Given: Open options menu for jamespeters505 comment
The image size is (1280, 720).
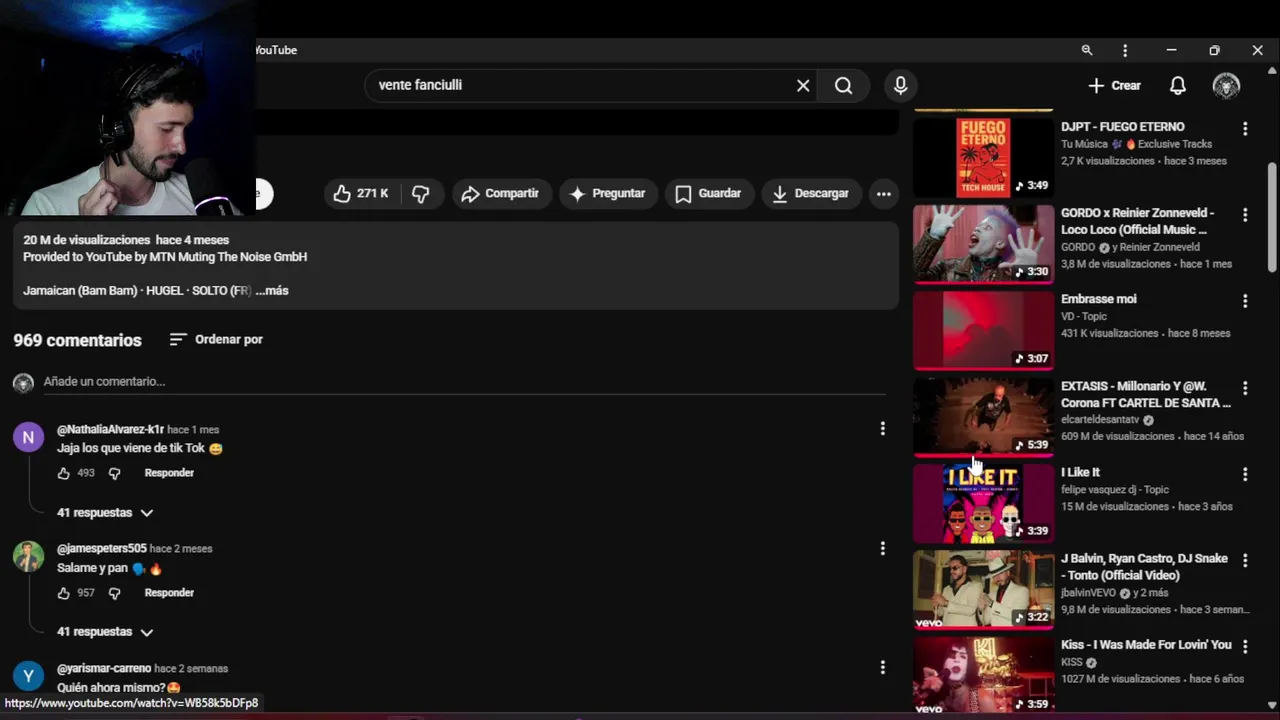Looking at the screenshot, I should (x=882, y=549).
